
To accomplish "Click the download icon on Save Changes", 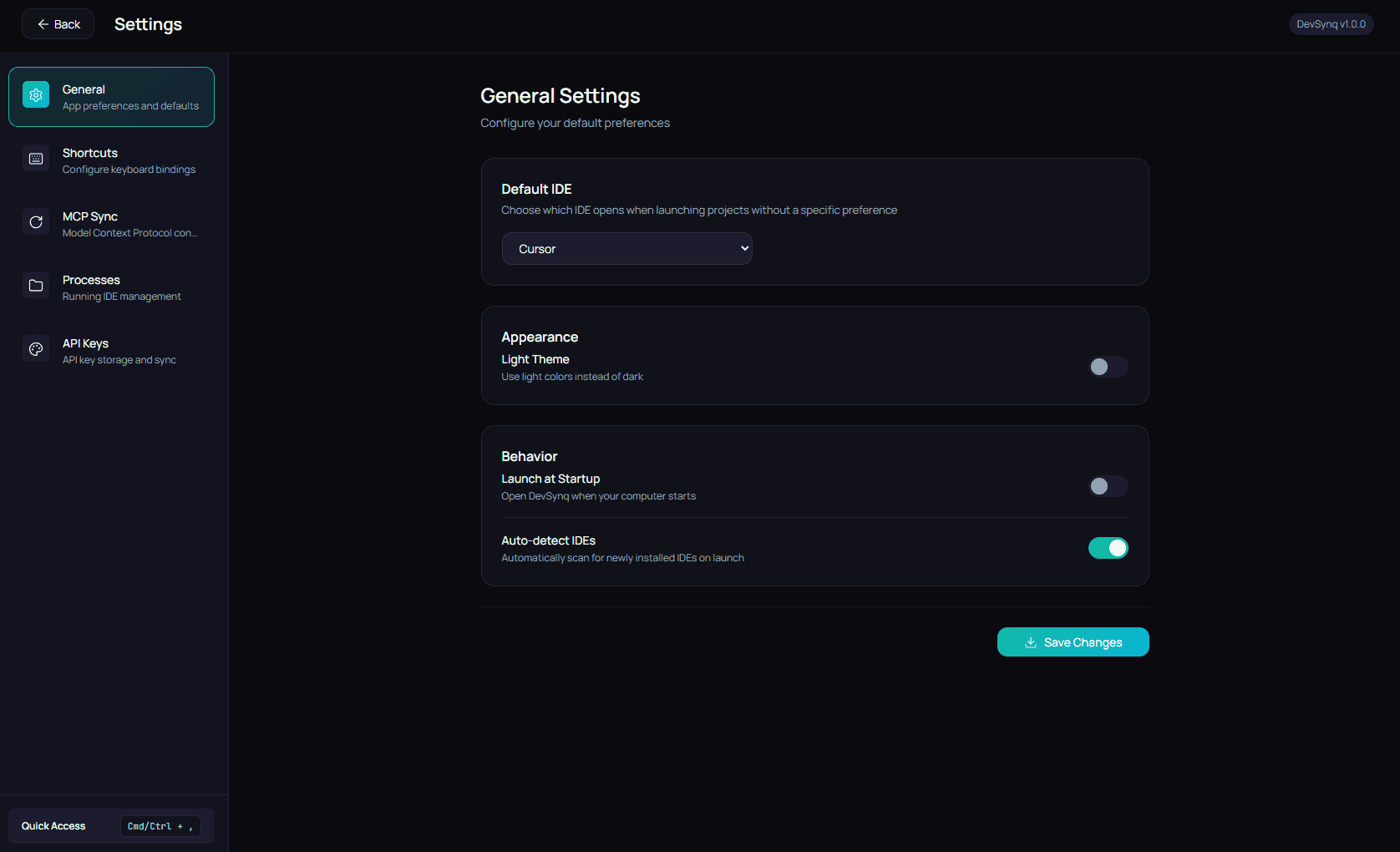I will tap(1029, 642).
